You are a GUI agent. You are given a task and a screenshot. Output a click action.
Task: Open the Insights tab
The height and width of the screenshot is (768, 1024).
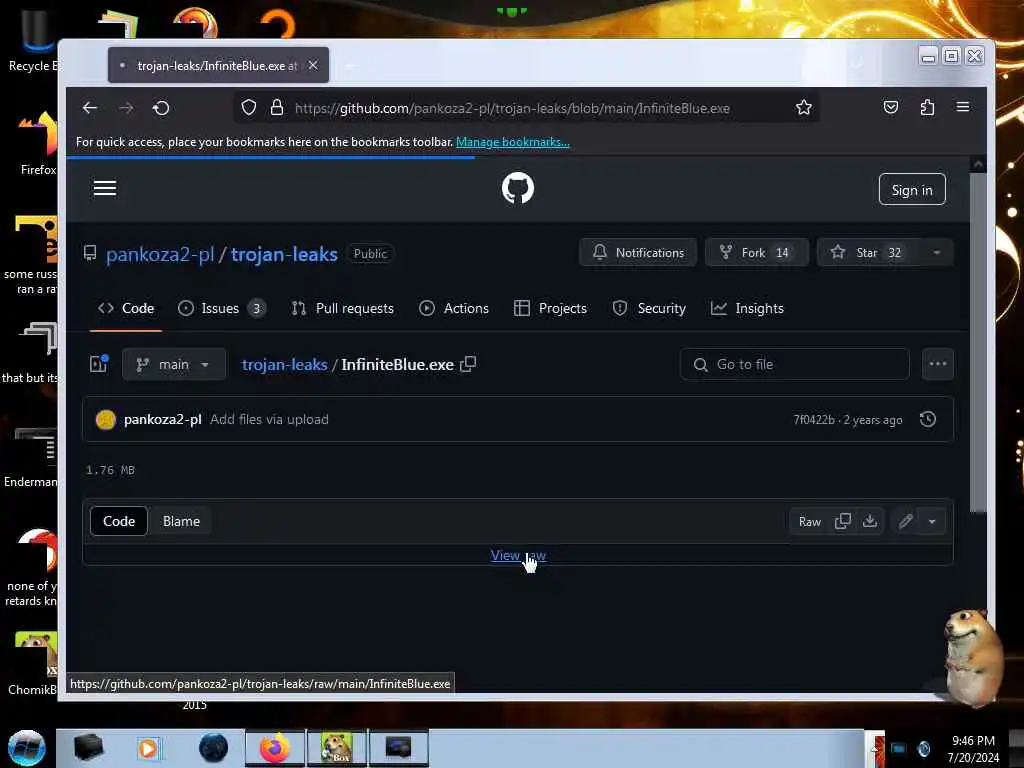click(747, 308)
